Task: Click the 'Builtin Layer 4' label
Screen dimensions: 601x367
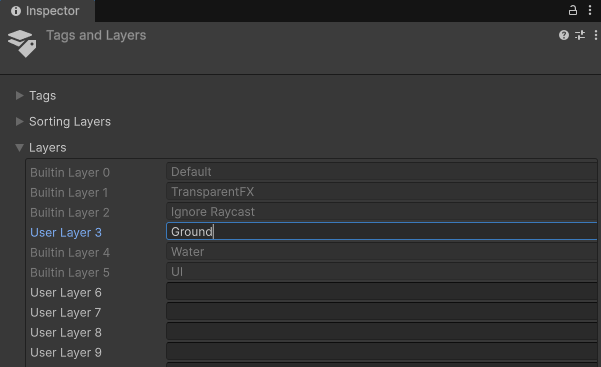Action: pyautogui.click(x=70, y=253)
